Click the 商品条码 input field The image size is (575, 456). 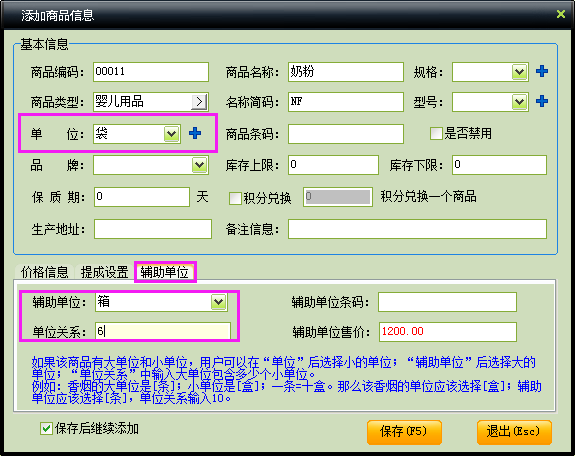click(346, 134)
